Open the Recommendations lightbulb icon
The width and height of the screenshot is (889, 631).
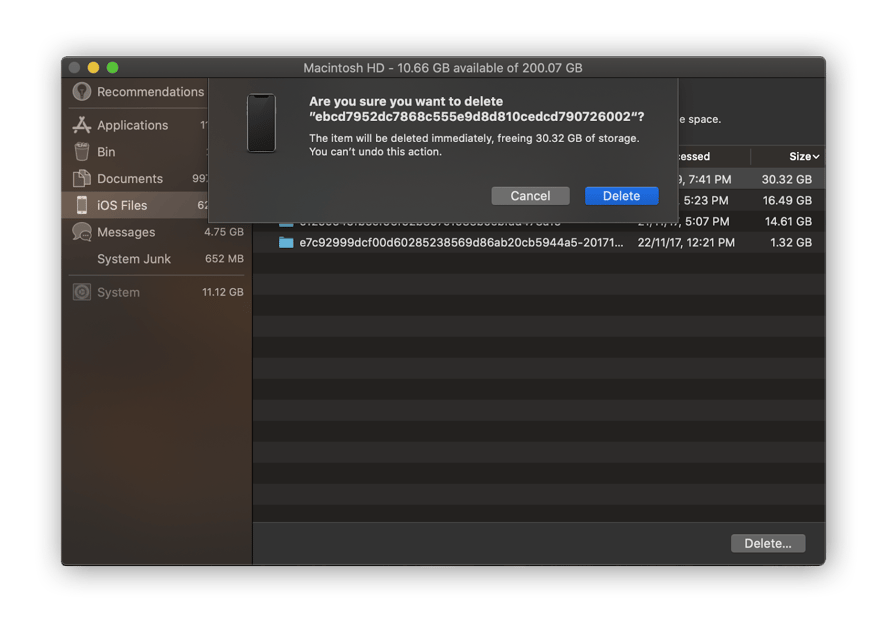(81, 92)
